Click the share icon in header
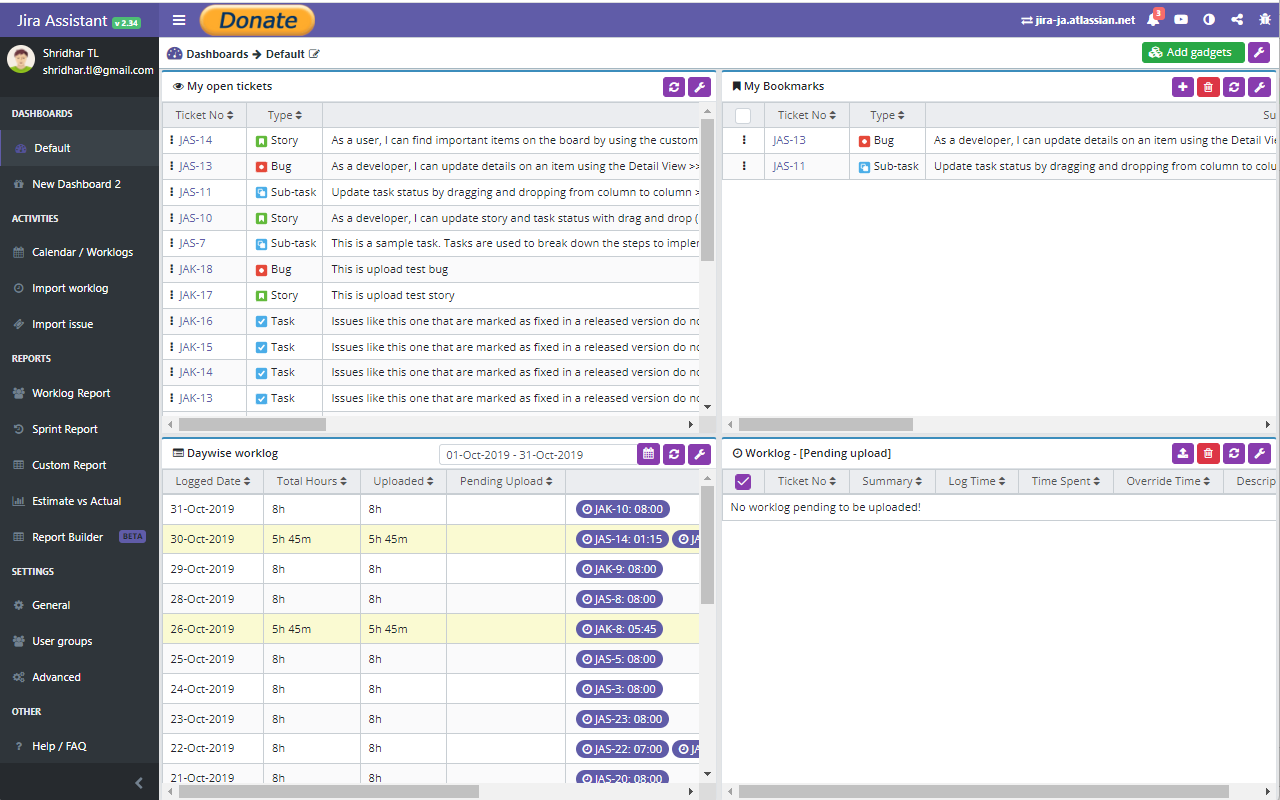Viewport: 1280px width, 800px height. point(1237,20)
